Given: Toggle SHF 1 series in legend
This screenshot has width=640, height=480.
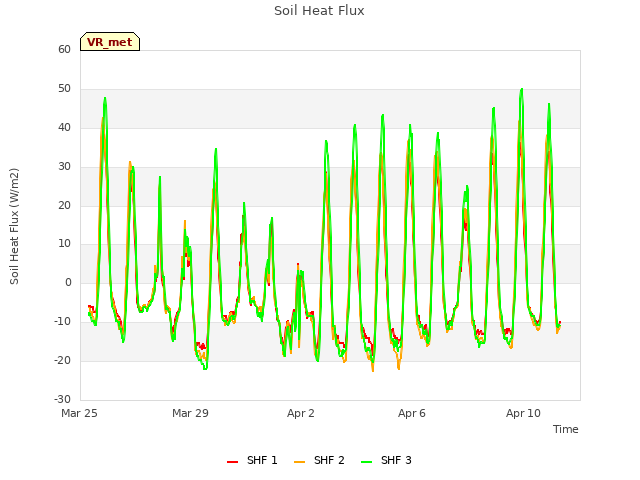Looking at the screenshot, I should click(x=252, y=460).
